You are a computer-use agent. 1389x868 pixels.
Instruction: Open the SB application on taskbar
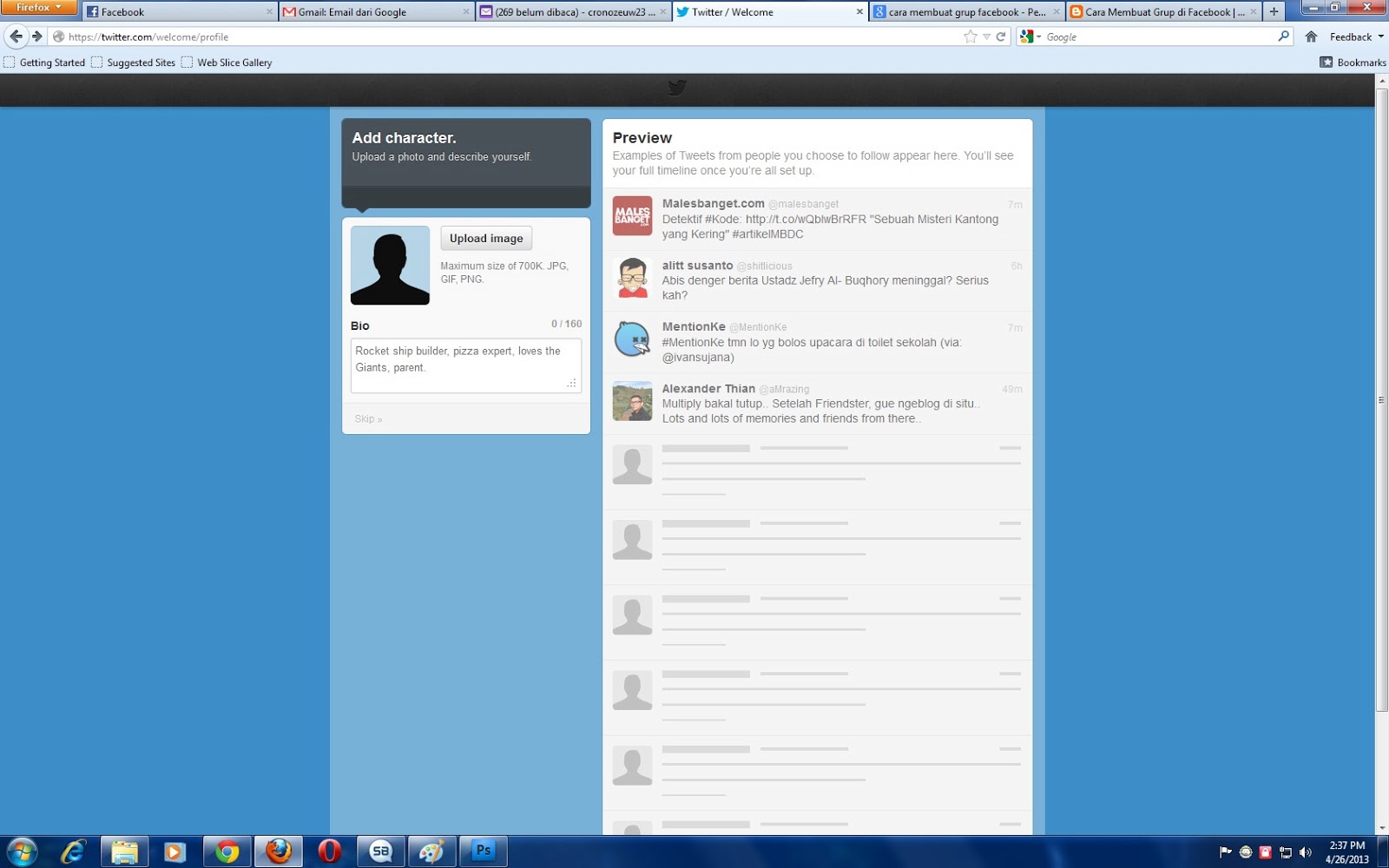pyautogui.click(x=380, y=852)
